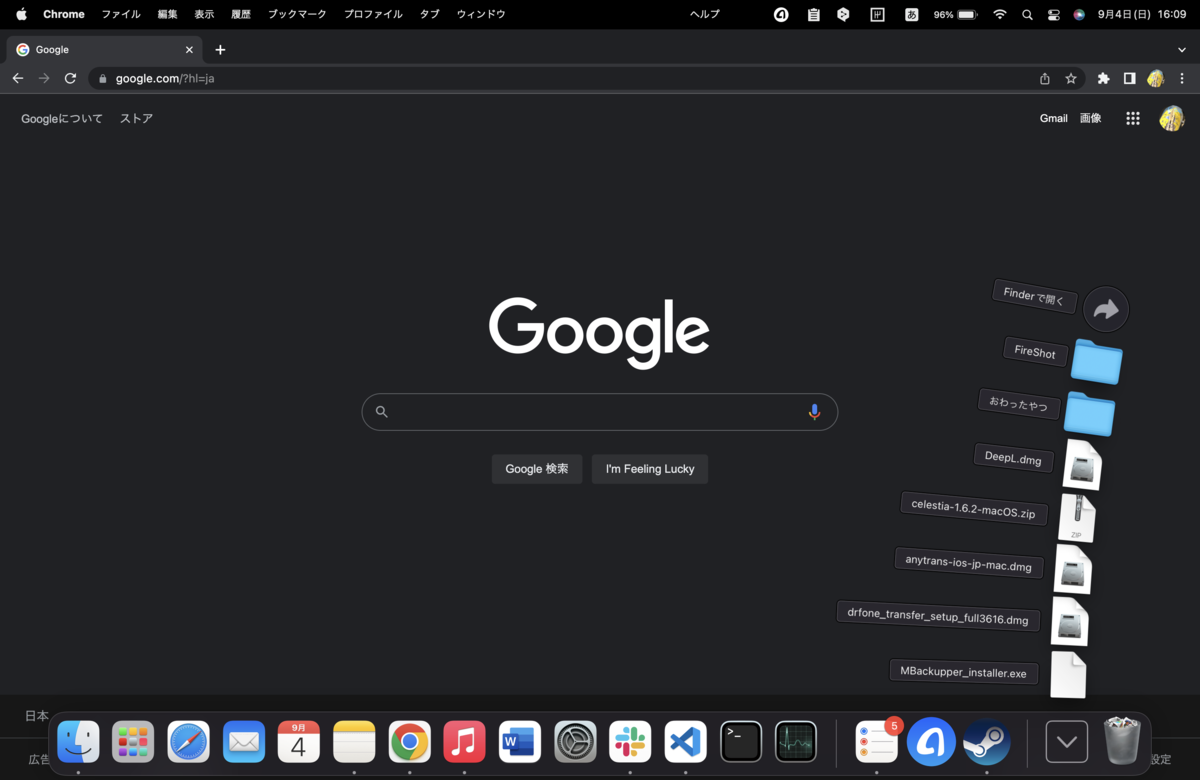This screenshot has width=1200, height=780.
Task: Collapse the Downloads stack in Dock
Action: [x=1066, y=742]
